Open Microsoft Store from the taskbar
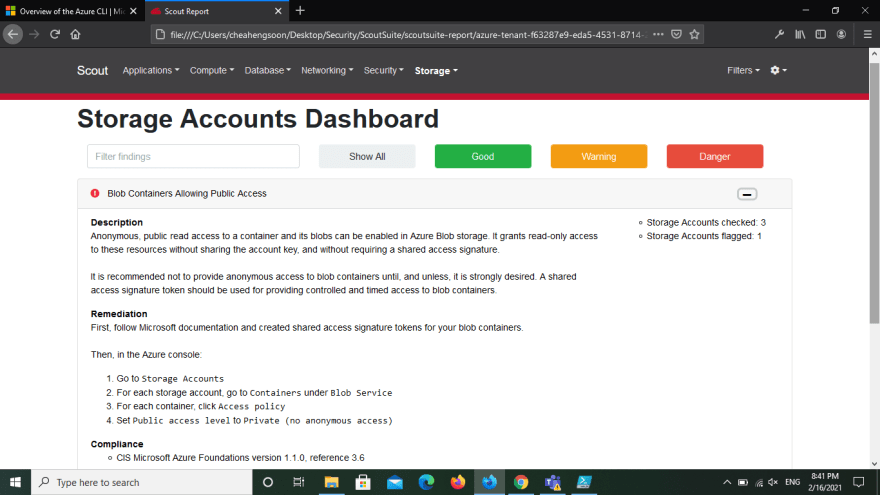880x495 pixels. [363, 482]
